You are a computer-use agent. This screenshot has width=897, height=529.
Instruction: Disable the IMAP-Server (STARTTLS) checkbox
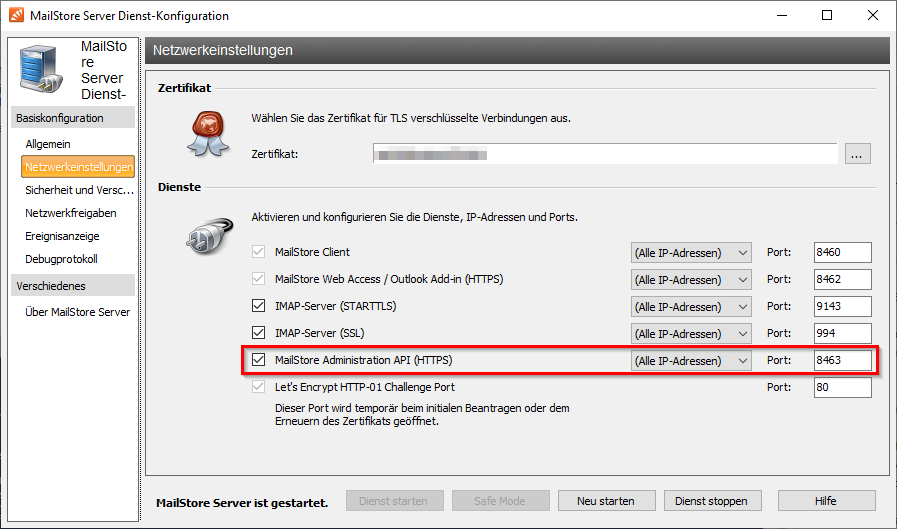click(259, 306)
